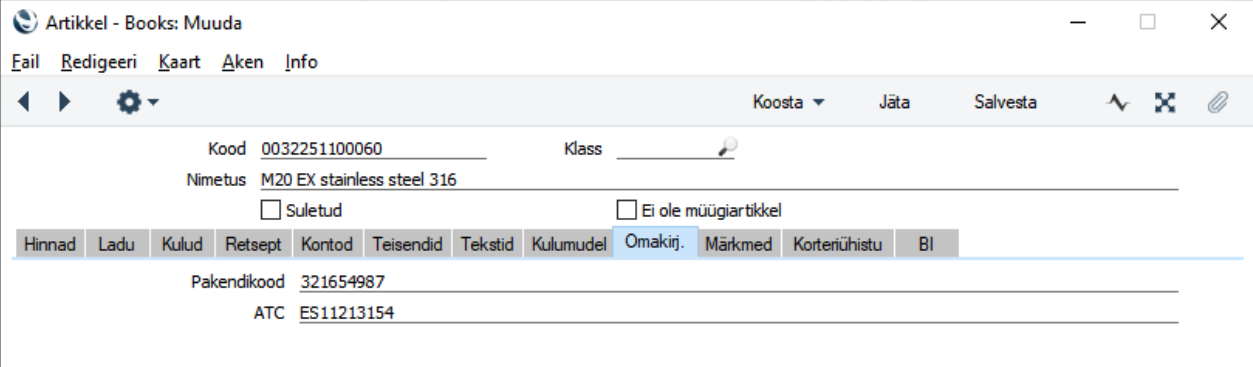Click the Salvesta button

(1005, 102)
